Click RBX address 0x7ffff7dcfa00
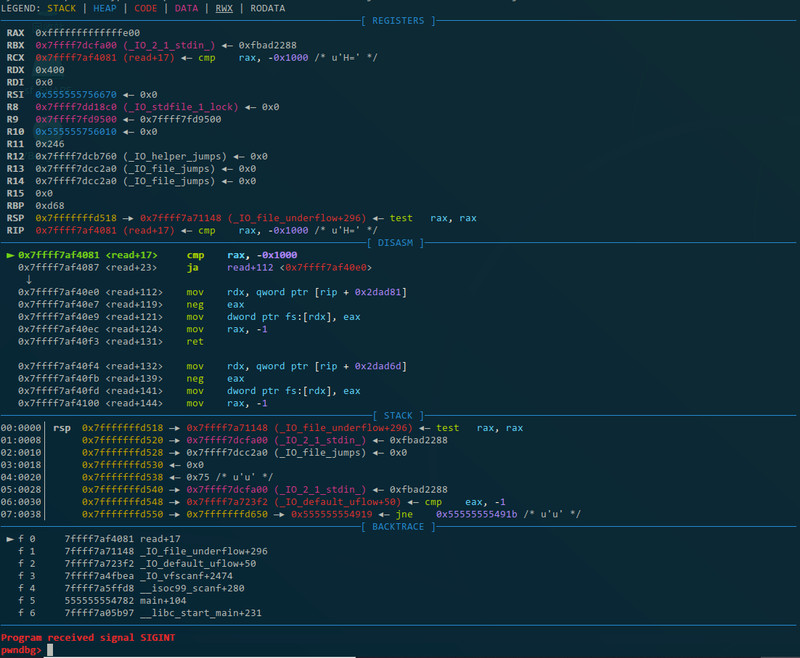800x658 pixels. (76, 45)
